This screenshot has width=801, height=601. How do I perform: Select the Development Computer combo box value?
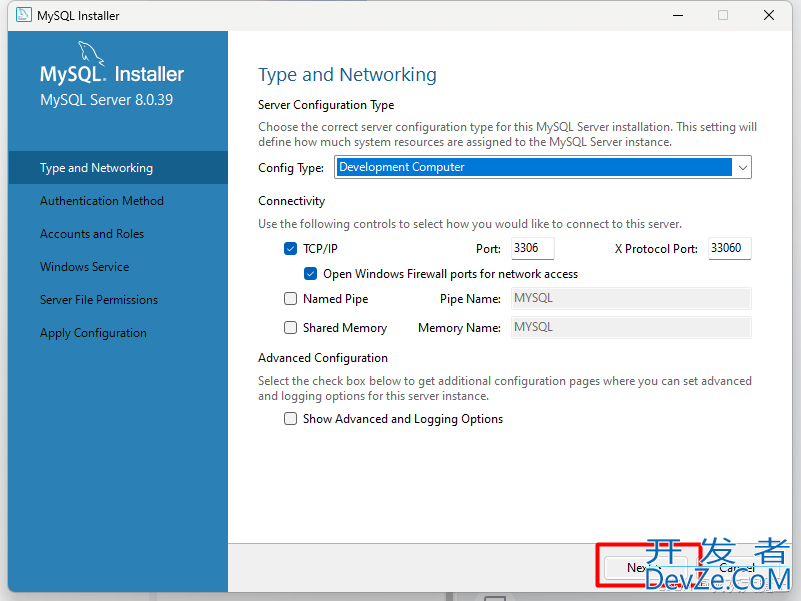[x=533, y=167]
